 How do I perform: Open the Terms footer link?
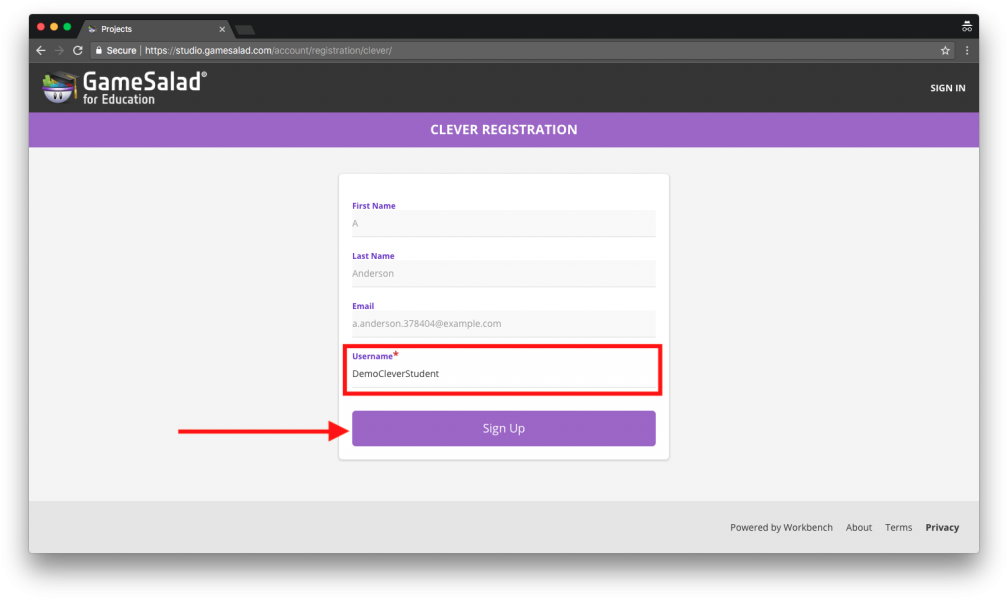[x=898, y=527]
